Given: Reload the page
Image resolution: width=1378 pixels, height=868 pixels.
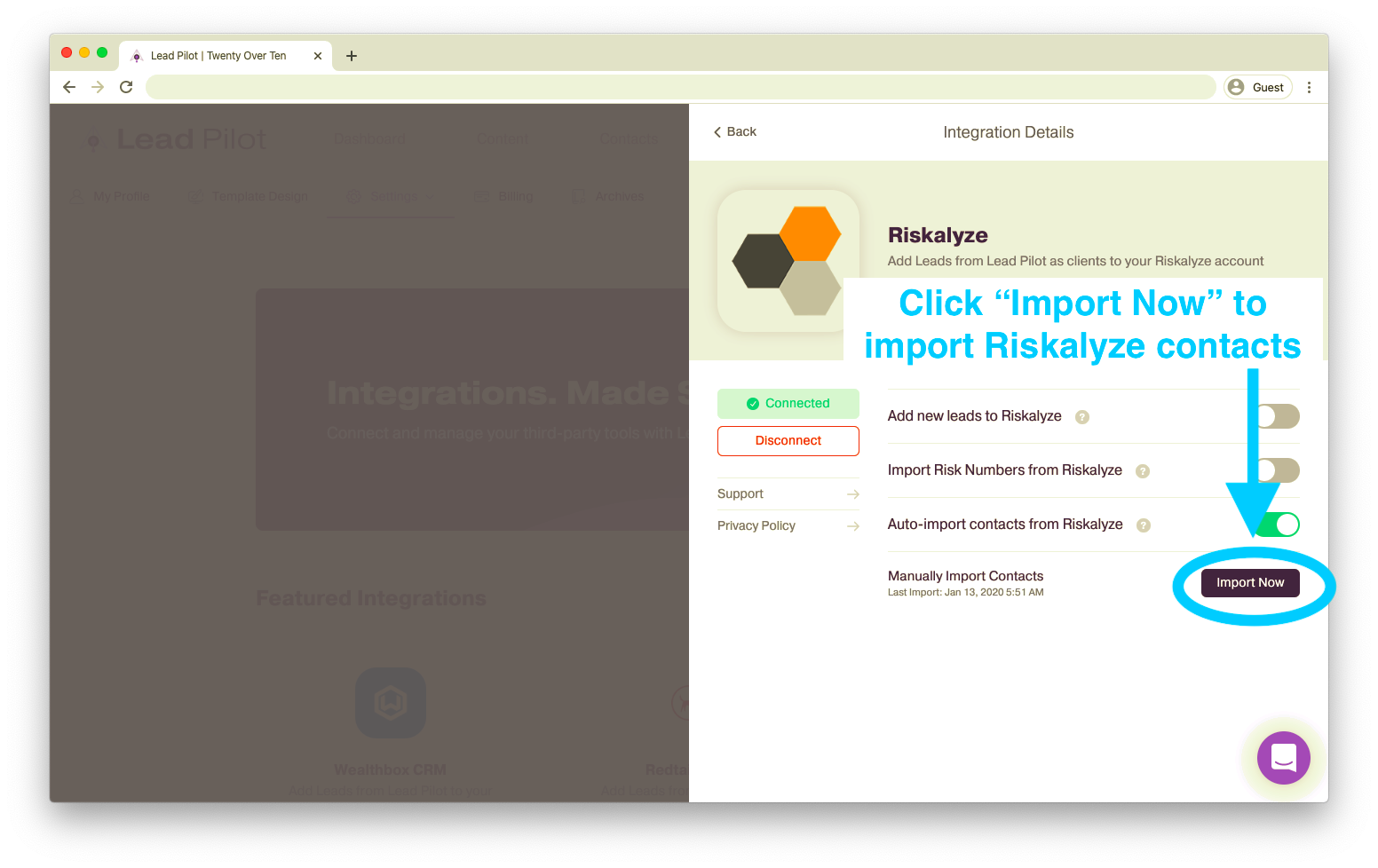Looking at the screenshot, I should [126, 87].
